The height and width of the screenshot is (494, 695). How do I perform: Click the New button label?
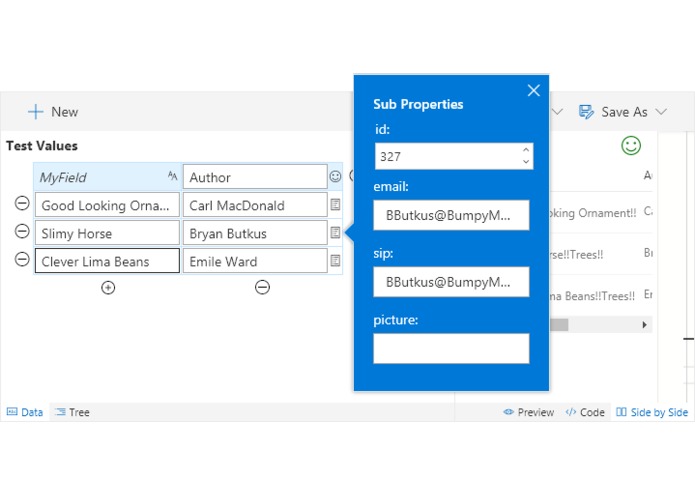(65, 112)
